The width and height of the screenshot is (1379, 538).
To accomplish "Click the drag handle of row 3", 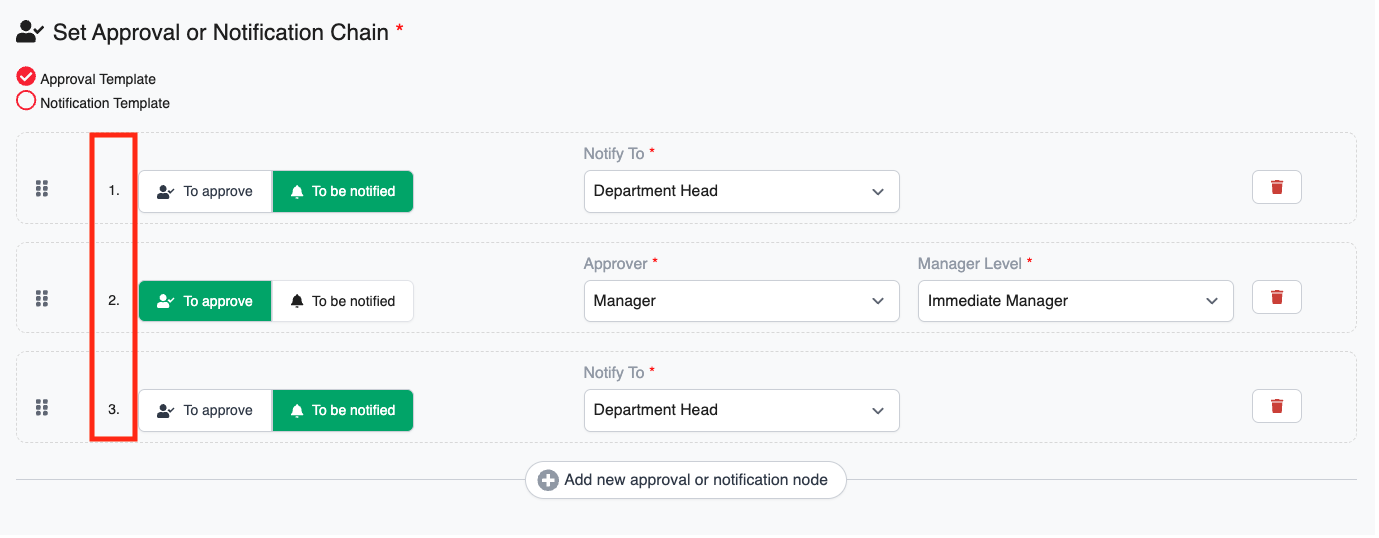I will pyautogui.click(x=42, y=407).
